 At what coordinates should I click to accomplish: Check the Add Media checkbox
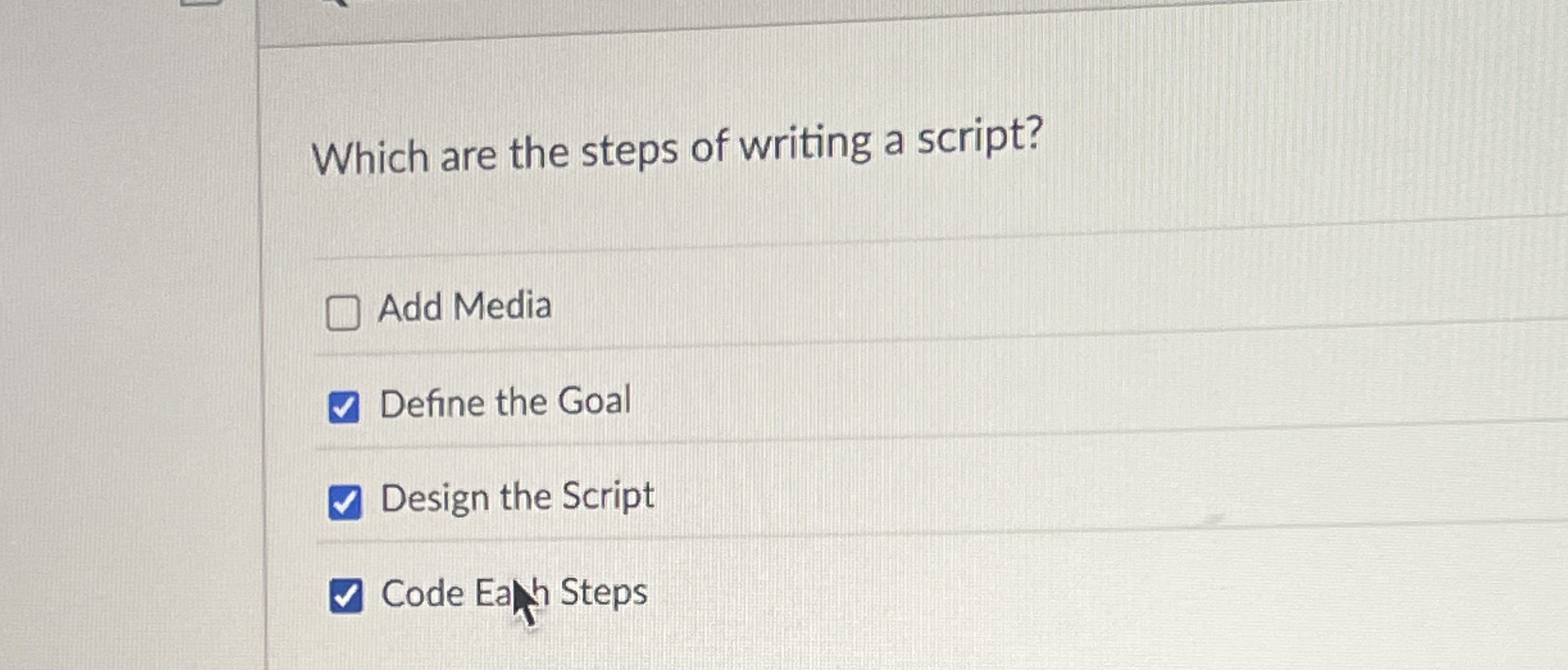click(342, 310)
